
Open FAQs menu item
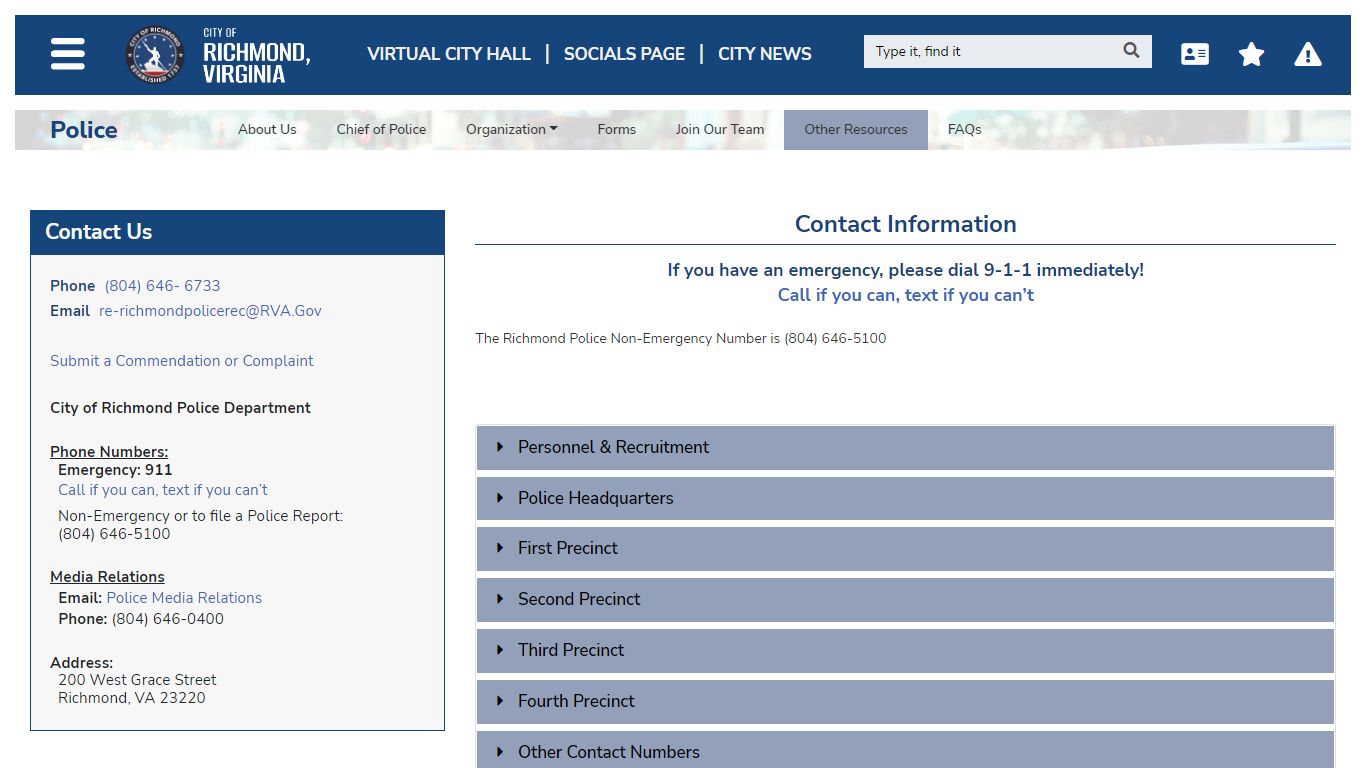(965, 129)
